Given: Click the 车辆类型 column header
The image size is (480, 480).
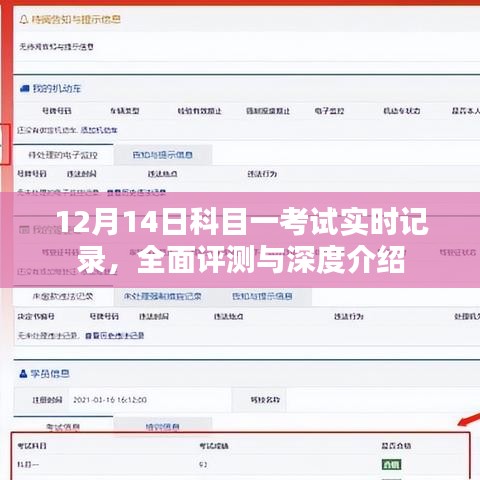Looking at the screenshot, I should click(x=125, y=111).
